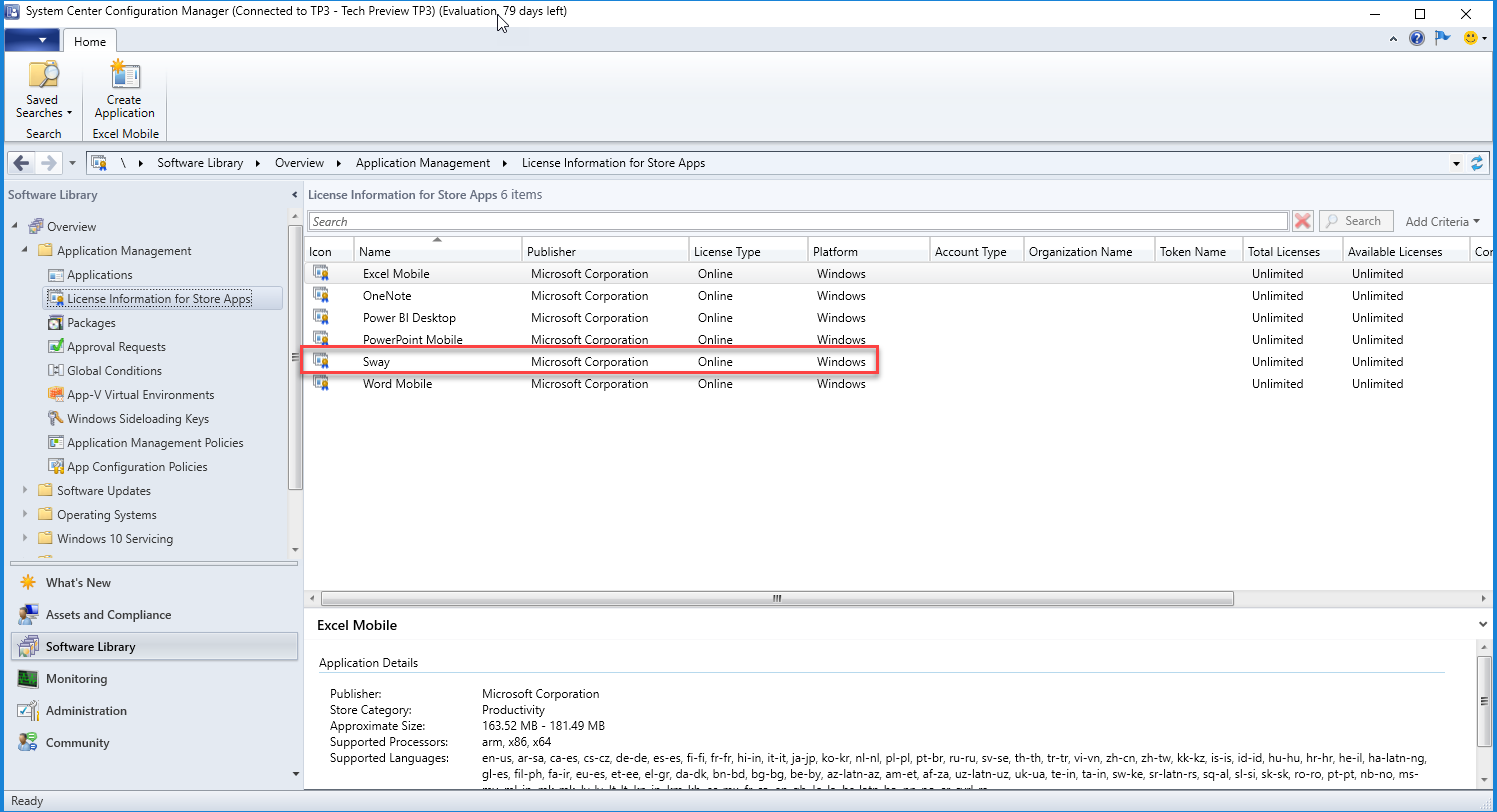Open the What's New workspace
The image size is (1497, 812).
click(154, 583)
